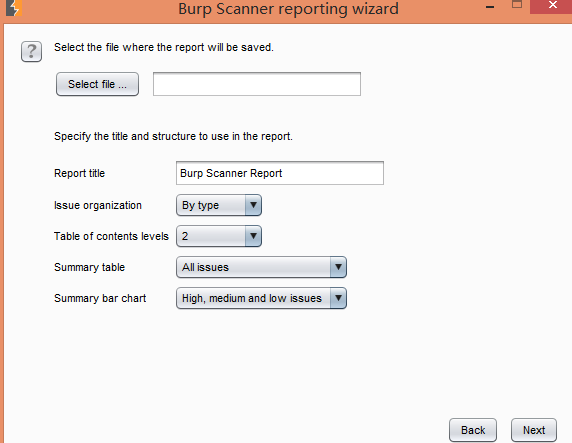Expand the Summary table dropdown arrow
Screen dimensions: 572x443
338,267
